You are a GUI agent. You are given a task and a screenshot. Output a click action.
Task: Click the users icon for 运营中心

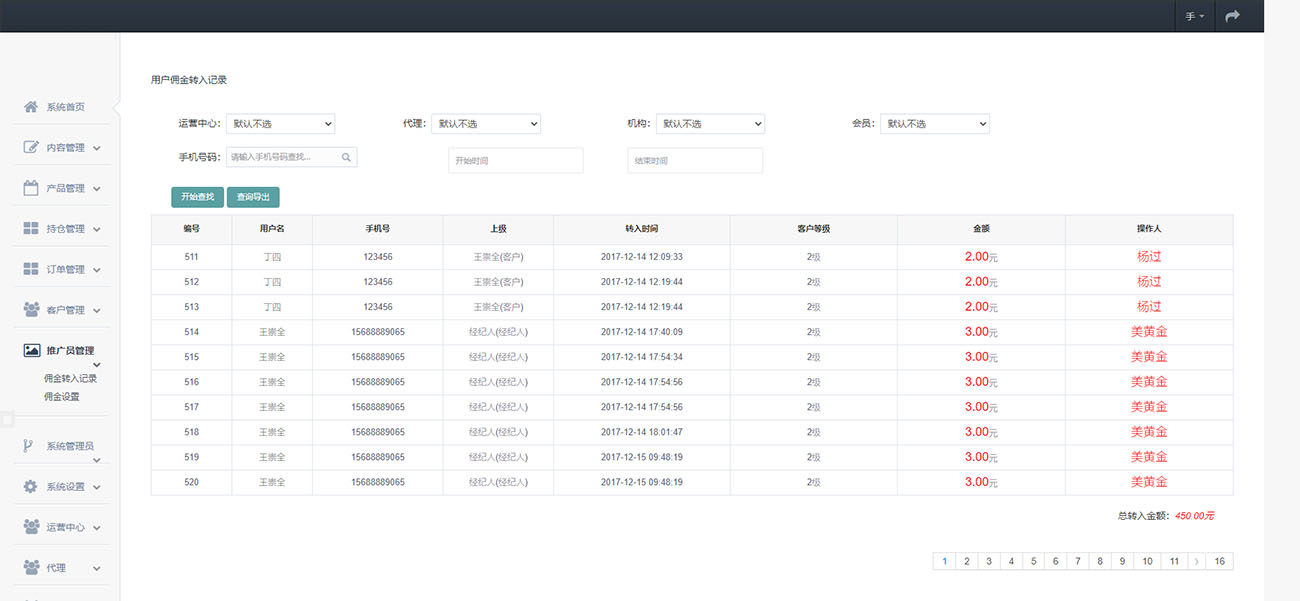pyautogui.click(x=31, y=527)
